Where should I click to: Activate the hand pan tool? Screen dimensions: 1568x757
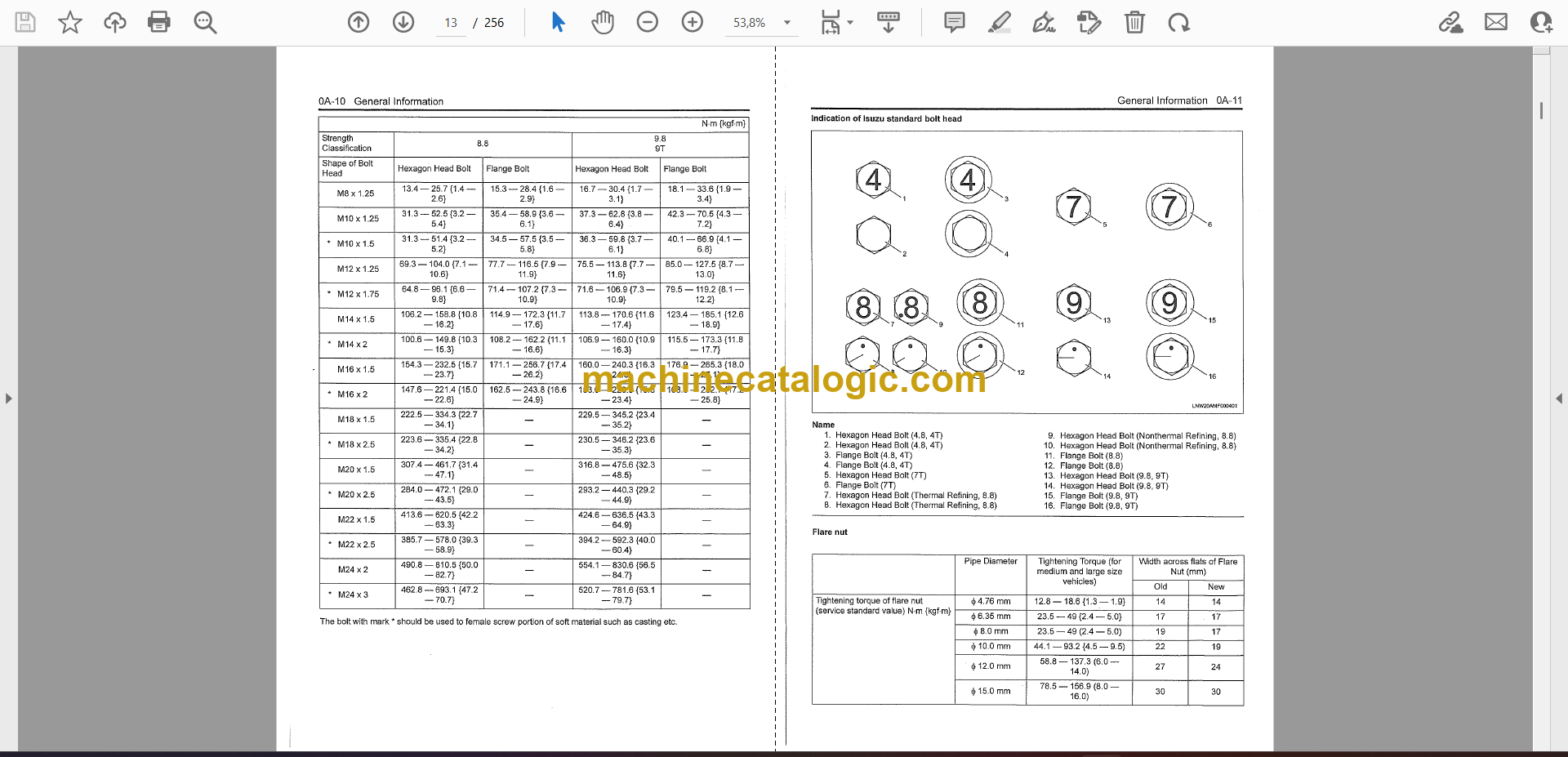(603, 22)
